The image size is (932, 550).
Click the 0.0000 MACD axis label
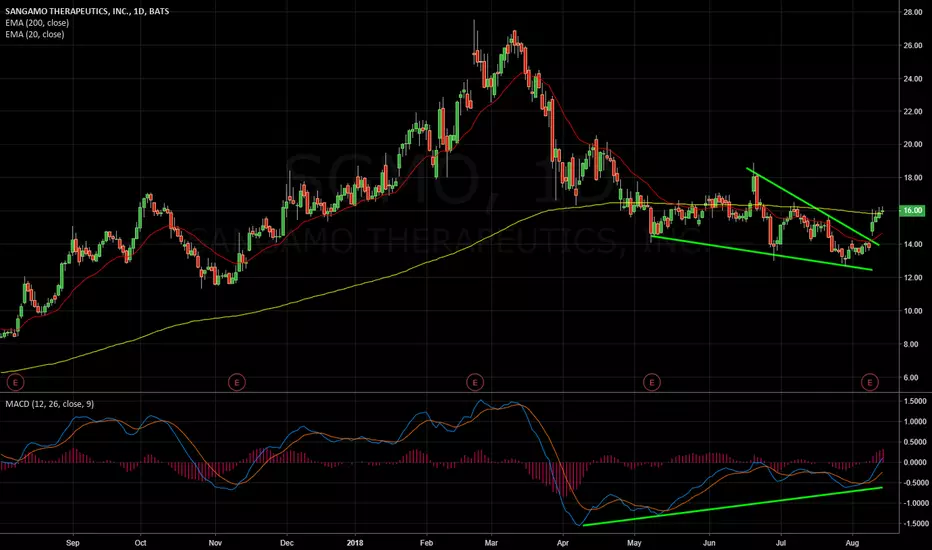(x=914, y=462)
